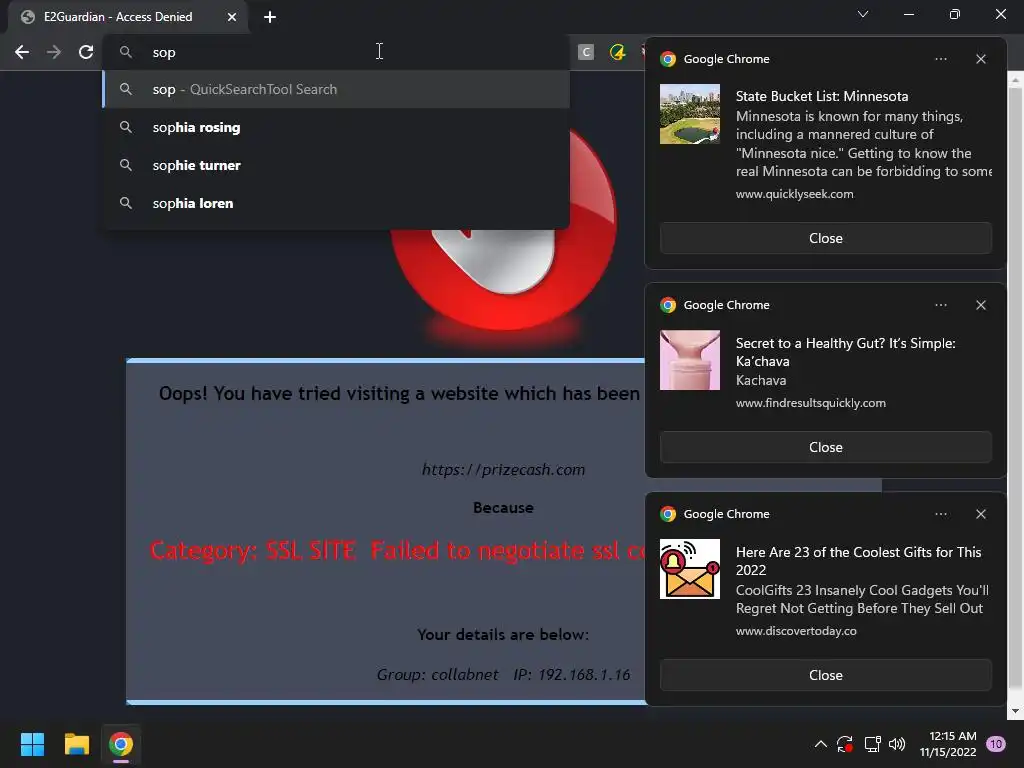Open File Explorer from taskbar
The width and height of the screenshot is (1024, 768).
tap(76, 744)
